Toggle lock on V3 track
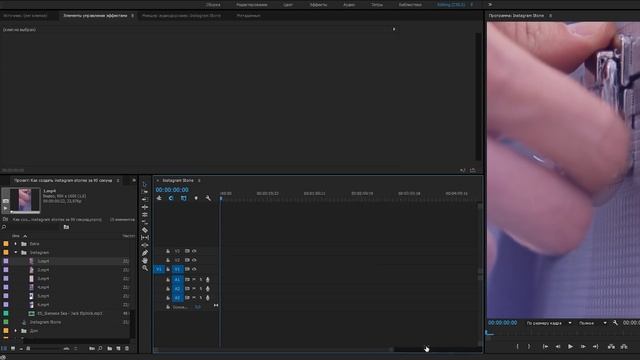640x360 pixels. (168, 251)
